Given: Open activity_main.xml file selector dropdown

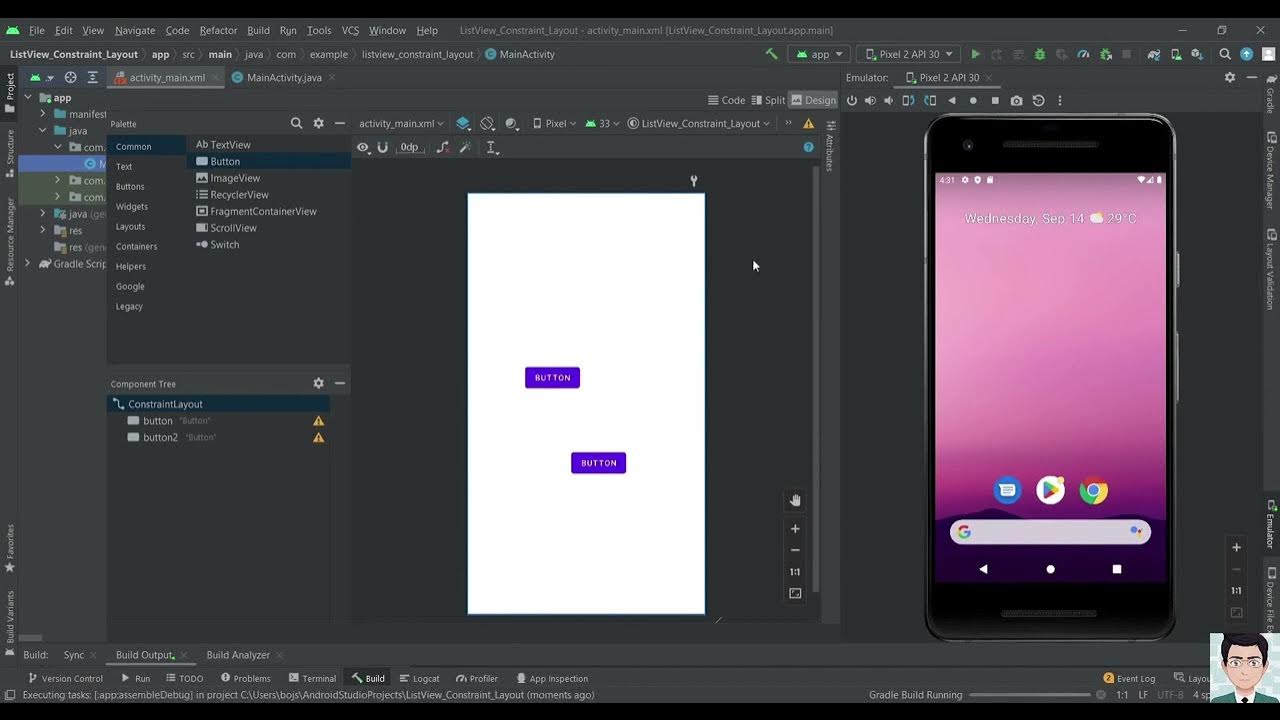Looking at the screenshot, I should coord(401,123).
